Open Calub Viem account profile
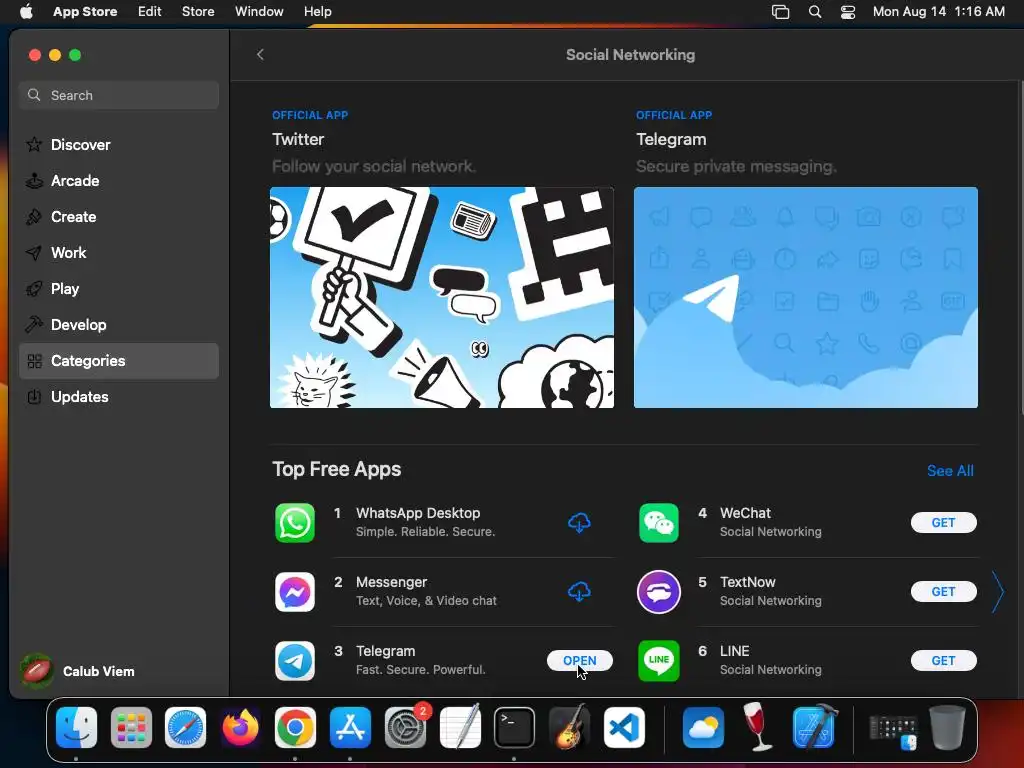The height and width of the screenshot is (768, 1024). [x=77, y=671]
